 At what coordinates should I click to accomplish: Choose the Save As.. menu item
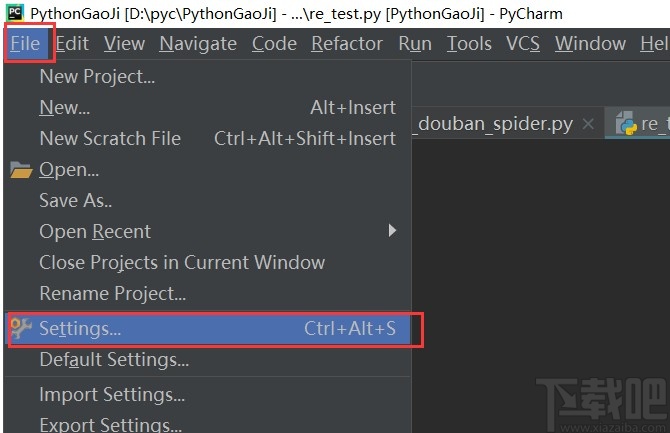pos(76,200)
